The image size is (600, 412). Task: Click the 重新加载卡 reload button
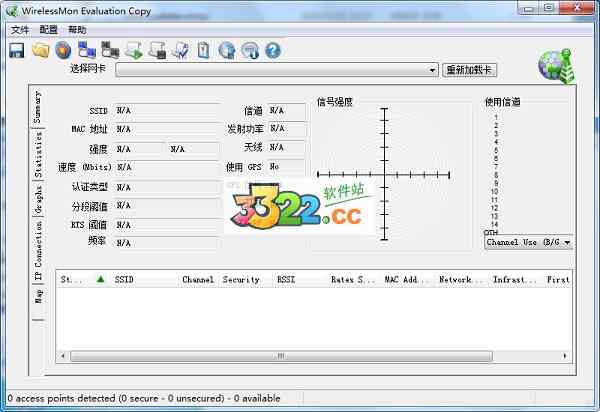pos(469,70)
